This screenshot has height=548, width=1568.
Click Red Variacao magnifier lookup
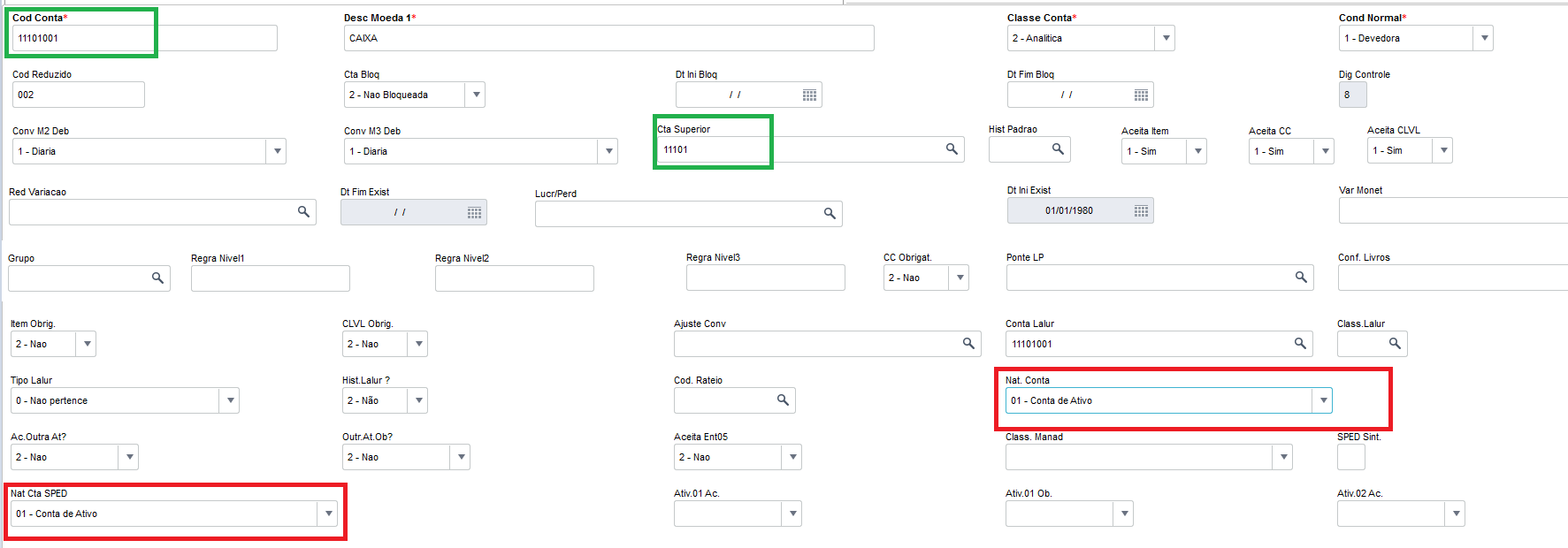[303, 212]
